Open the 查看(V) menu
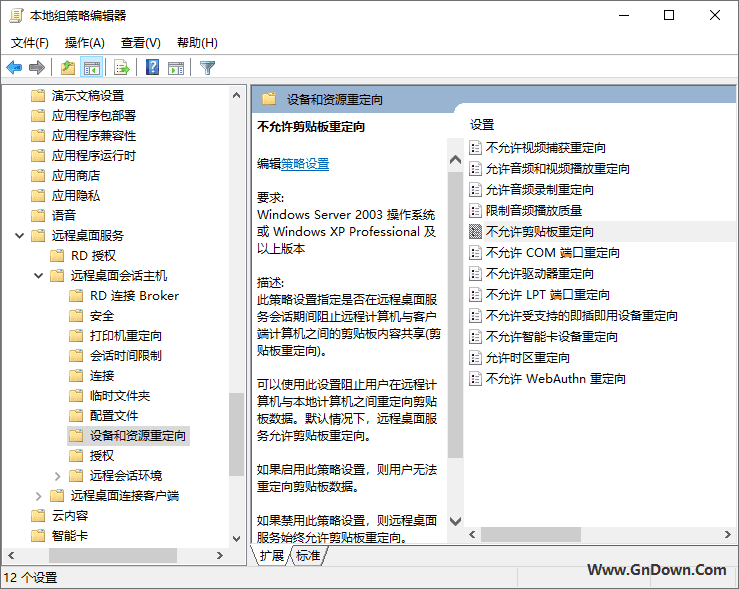This screenshot has height=589, width=739. (140, 43)
